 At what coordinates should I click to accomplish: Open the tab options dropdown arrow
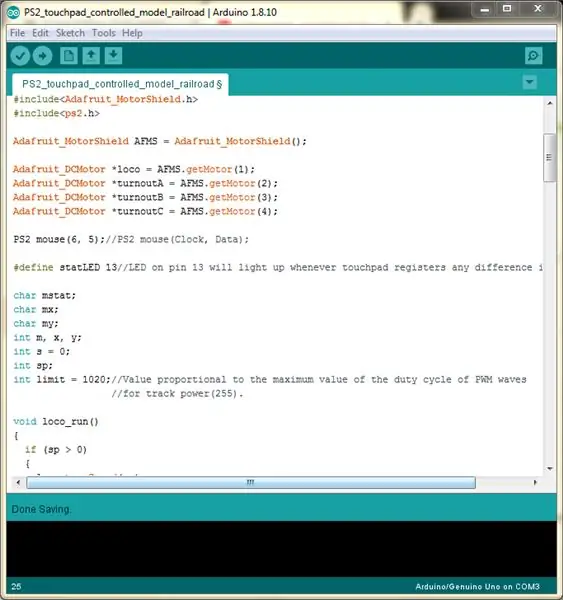530,82
